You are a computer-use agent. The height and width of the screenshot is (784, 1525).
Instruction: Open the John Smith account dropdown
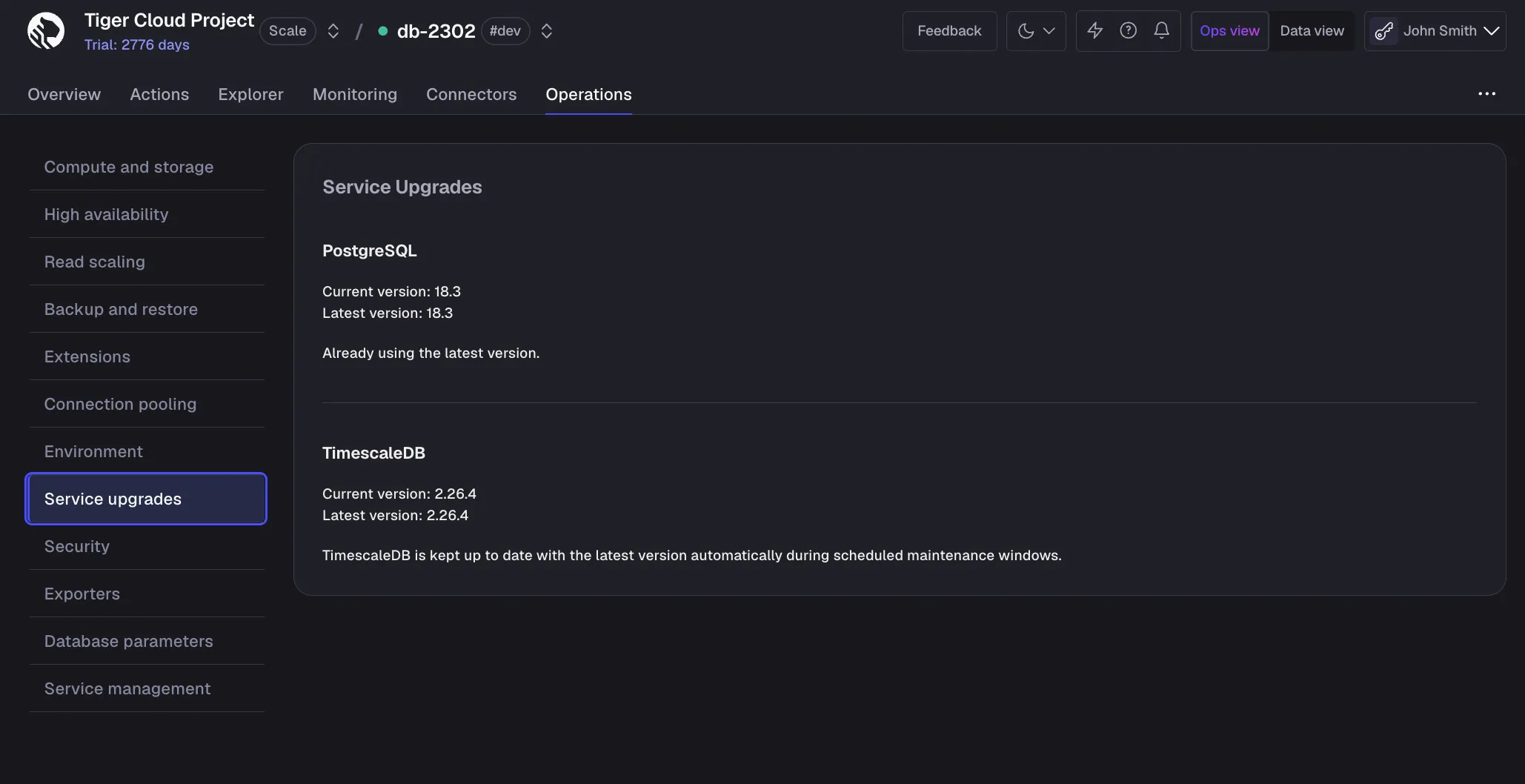click(x=1435, y=31)
